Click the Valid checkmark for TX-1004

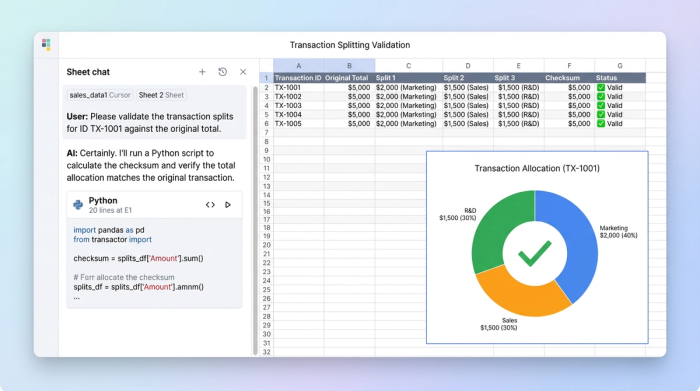click(x=601, y=115)
